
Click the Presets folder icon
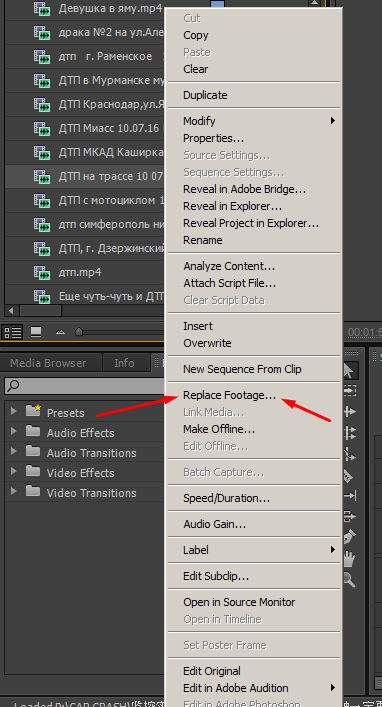[x=34, y=411]
